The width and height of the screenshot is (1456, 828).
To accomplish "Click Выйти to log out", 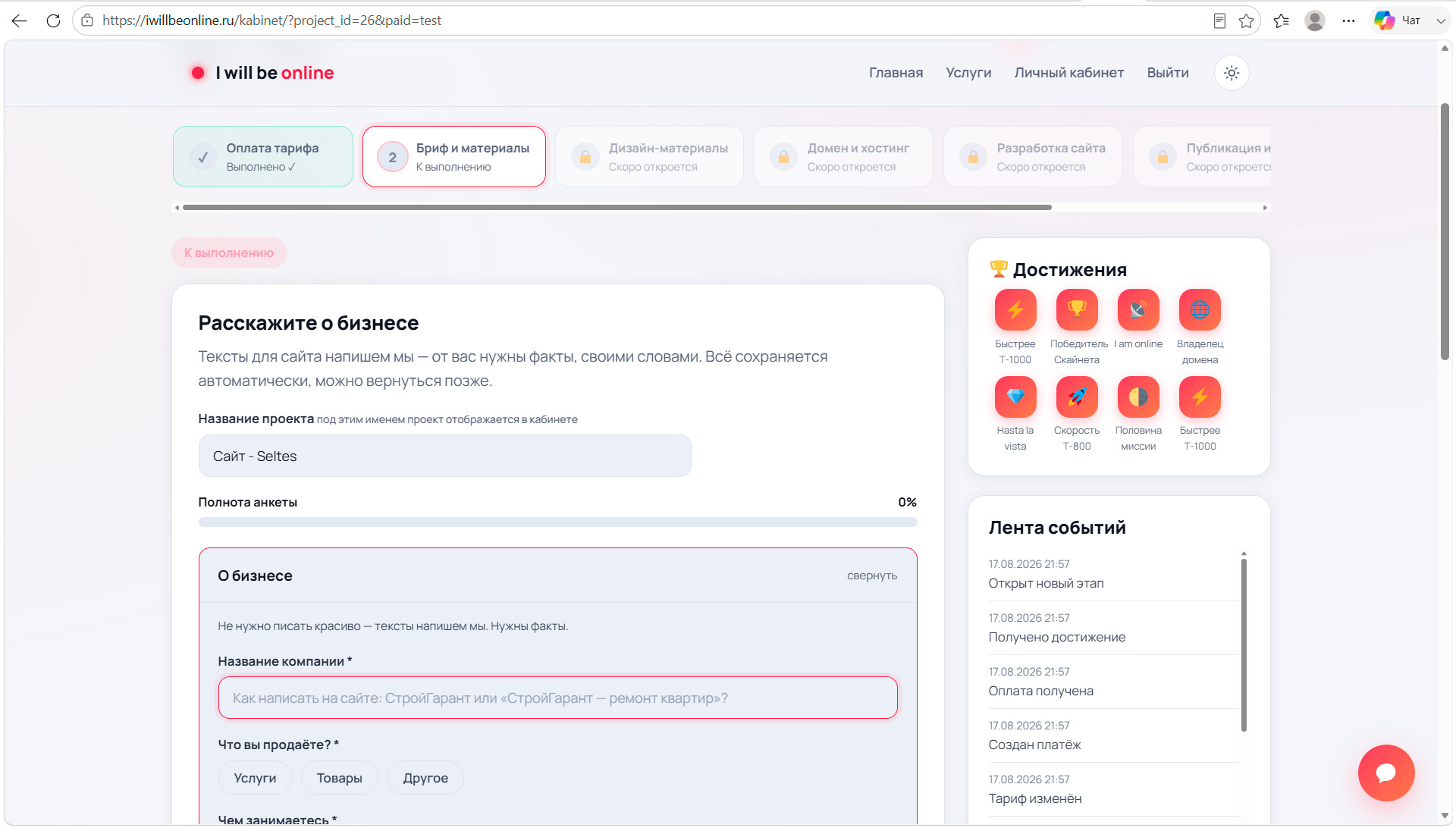I will tap(1168, 73).
